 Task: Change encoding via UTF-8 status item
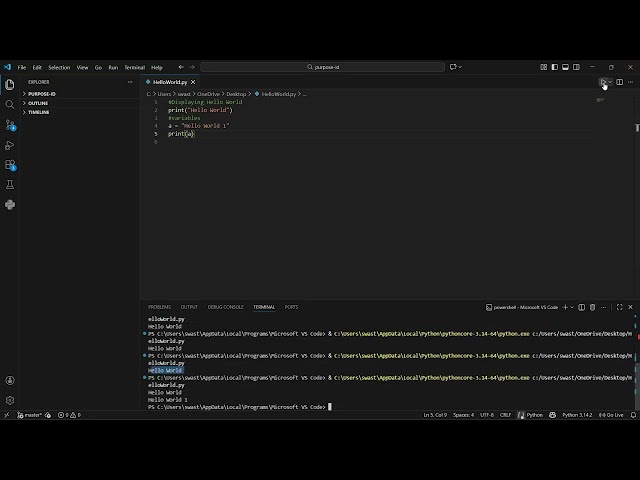(x=487, y=415)
